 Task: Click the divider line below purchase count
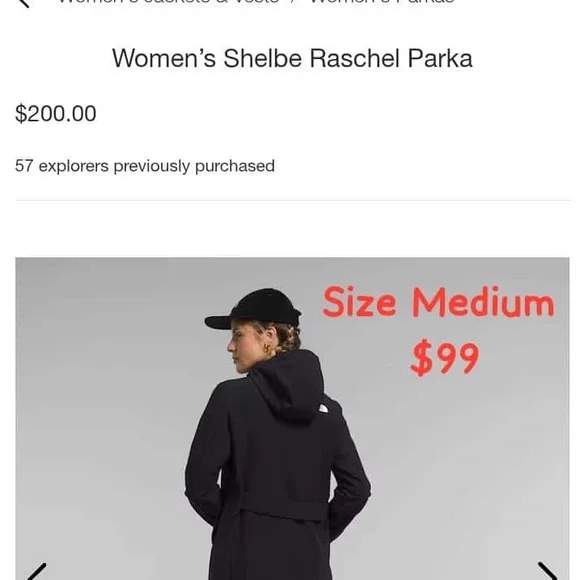point(293,200)
